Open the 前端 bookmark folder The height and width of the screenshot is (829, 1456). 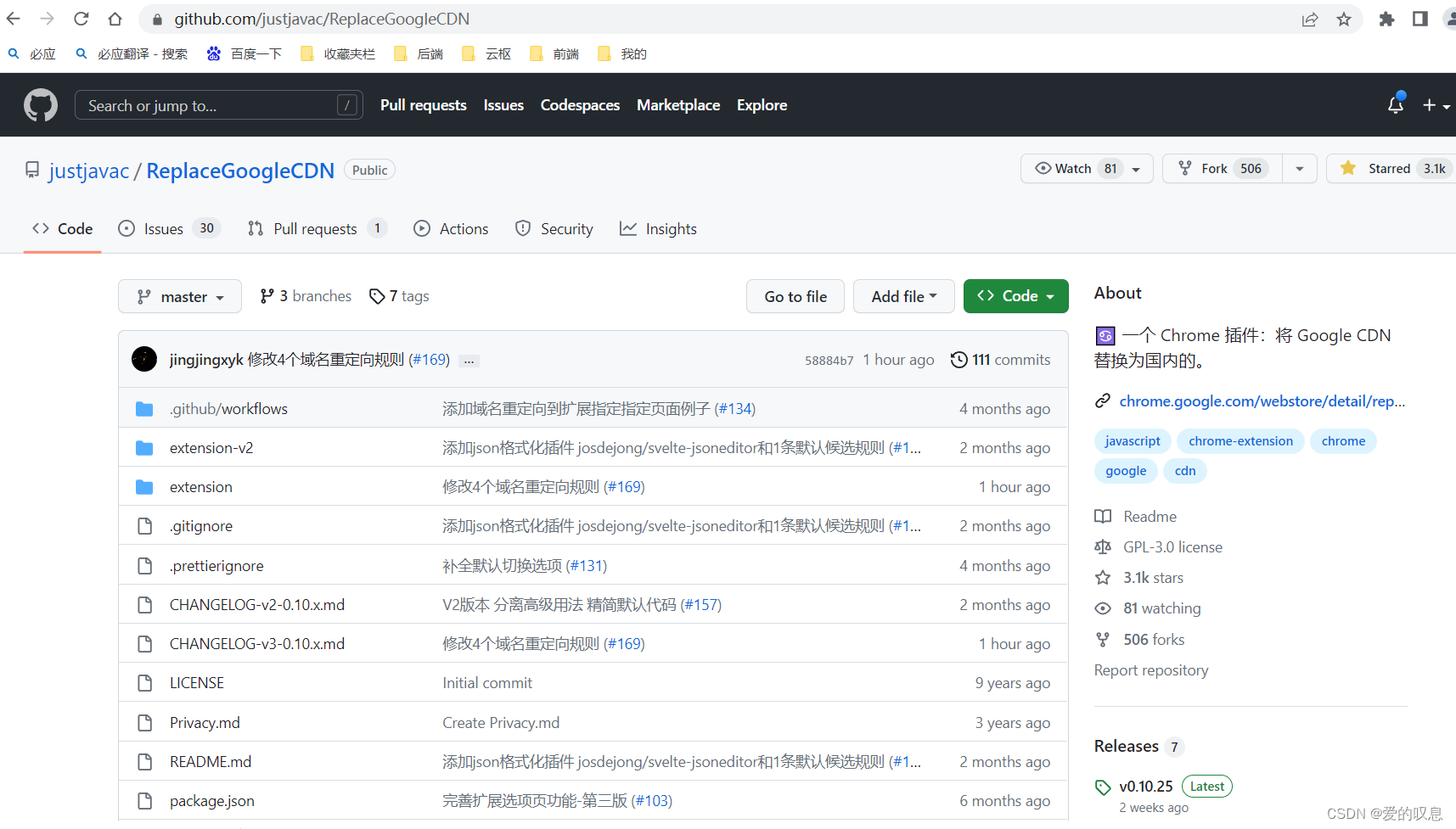(554, 53)
